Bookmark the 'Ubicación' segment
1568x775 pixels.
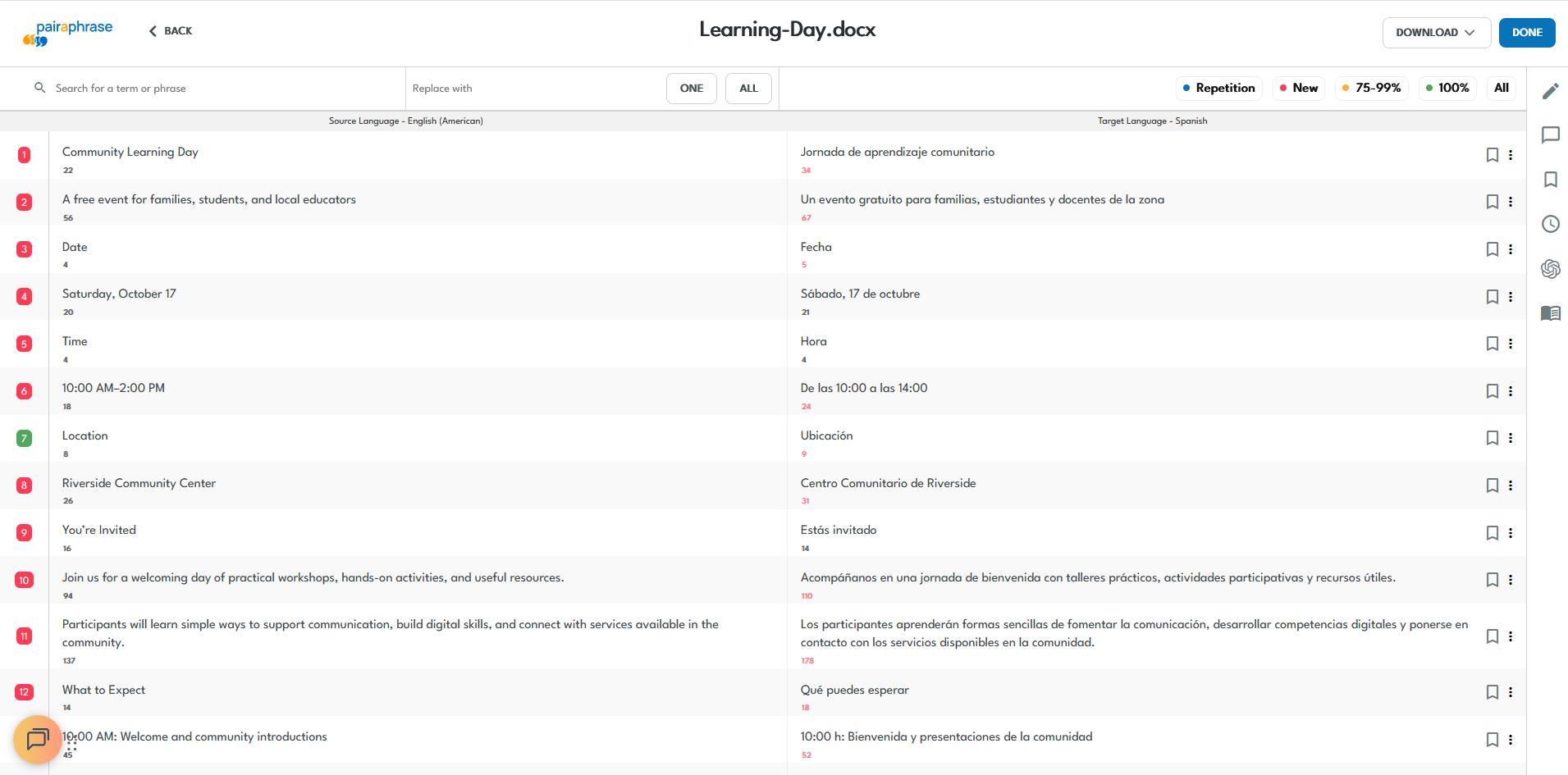1493,438
